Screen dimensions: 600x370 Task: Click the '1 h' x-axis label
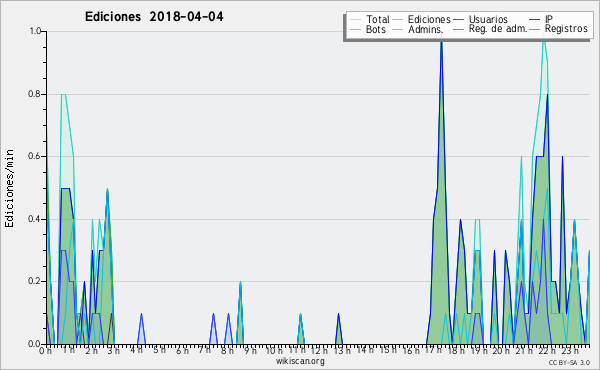[x=68, y=350]
